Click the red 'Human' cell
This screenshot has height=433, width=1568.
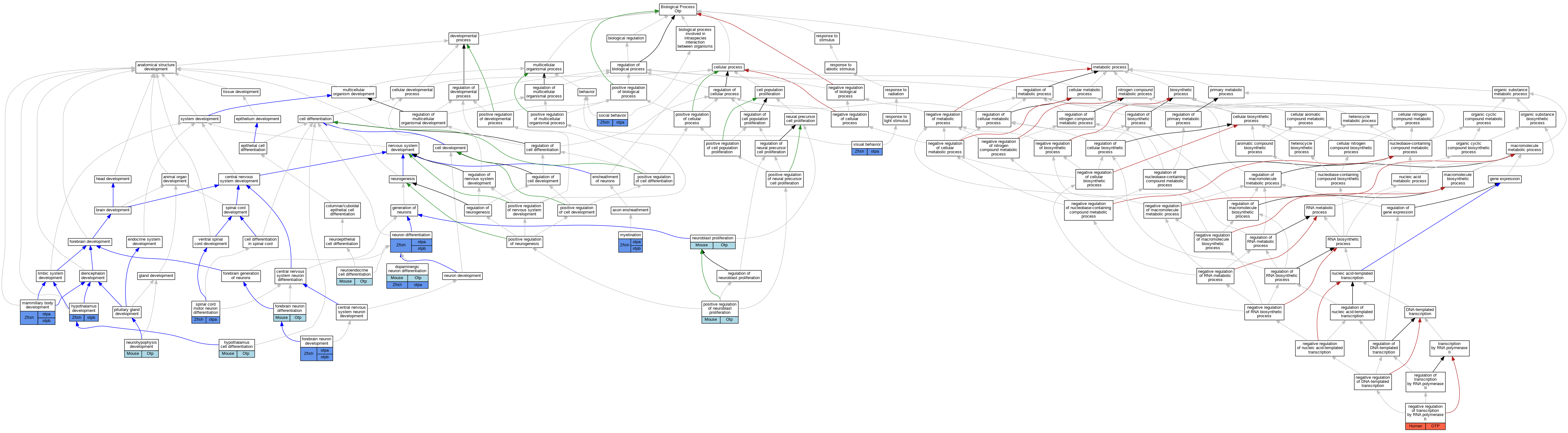pyautogui.click(x=1416, y=426)
